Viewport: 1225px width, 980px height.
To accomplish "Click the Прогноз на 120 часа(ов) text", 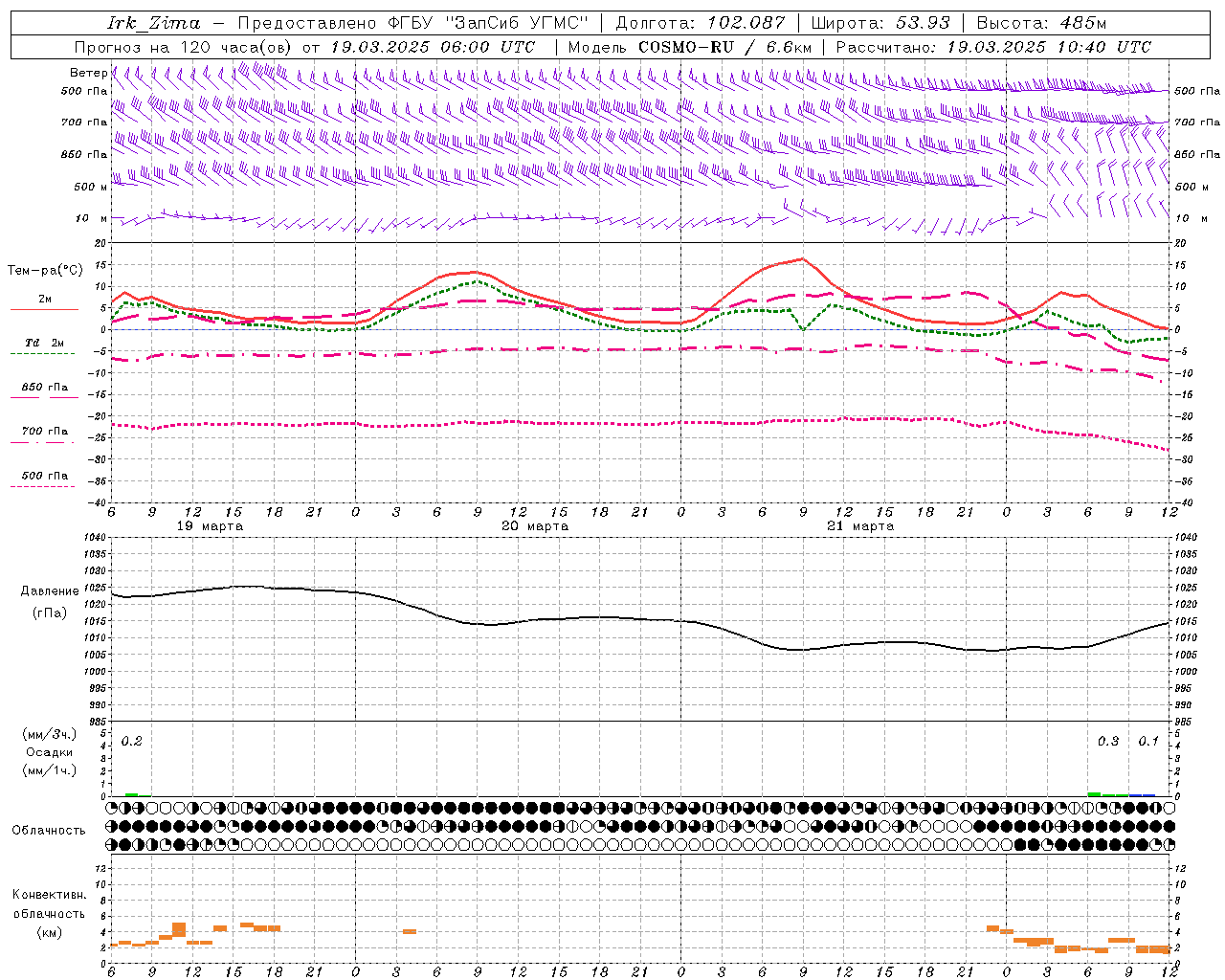I will [x=184, y=47].
